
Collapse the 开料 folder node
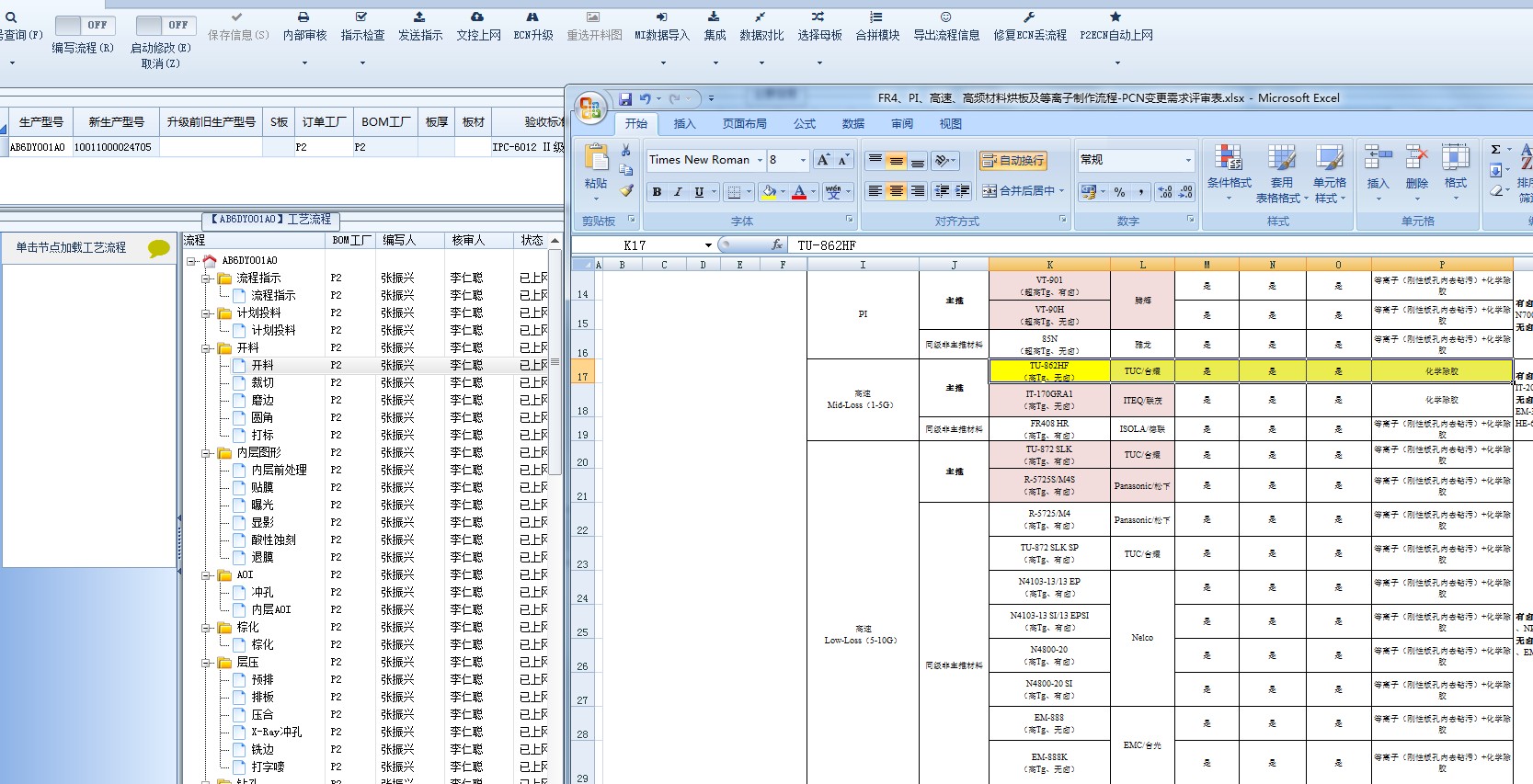click(208, 348)
